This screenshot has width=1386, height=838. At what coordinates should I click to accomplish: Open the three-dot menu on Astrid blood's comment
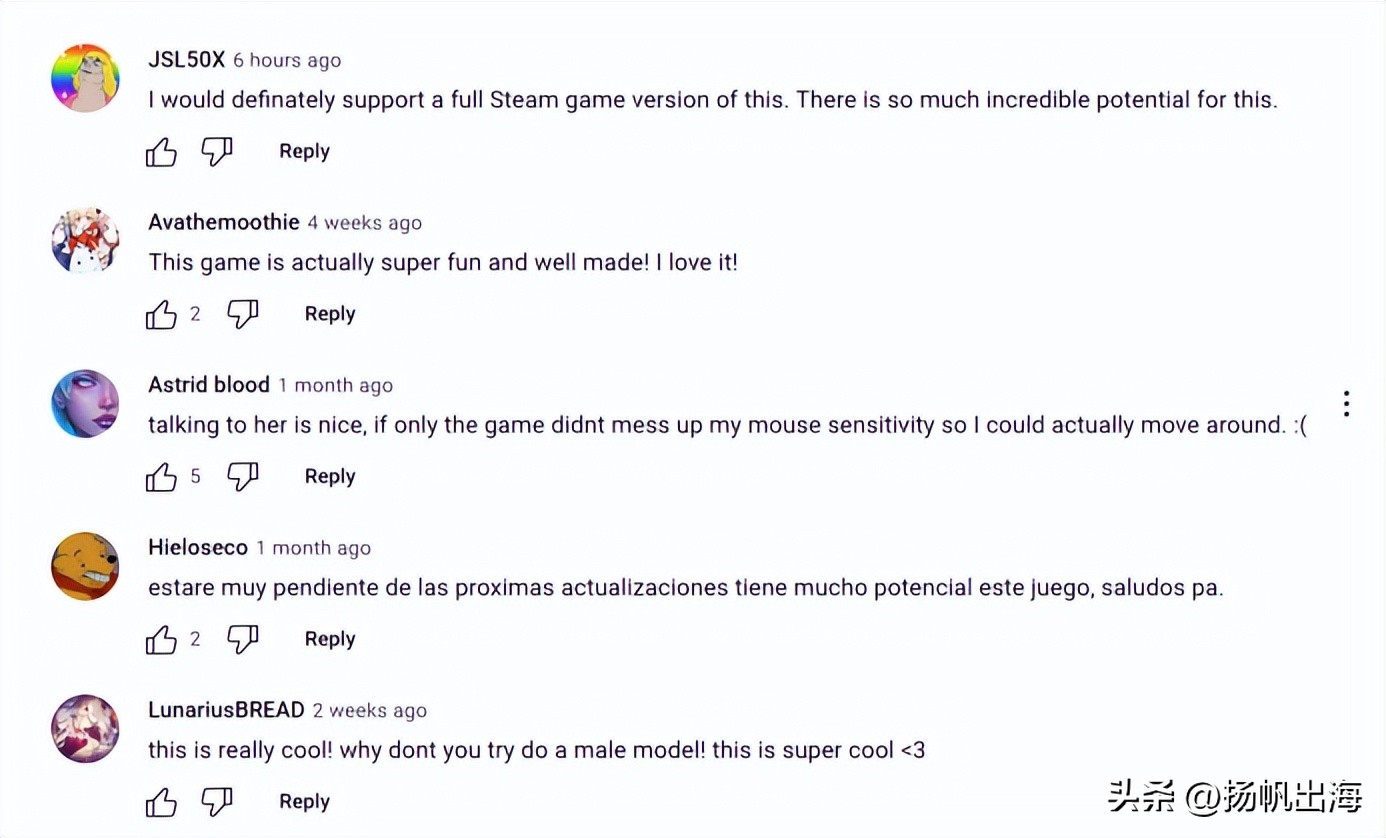click(x=1347, y=403)
